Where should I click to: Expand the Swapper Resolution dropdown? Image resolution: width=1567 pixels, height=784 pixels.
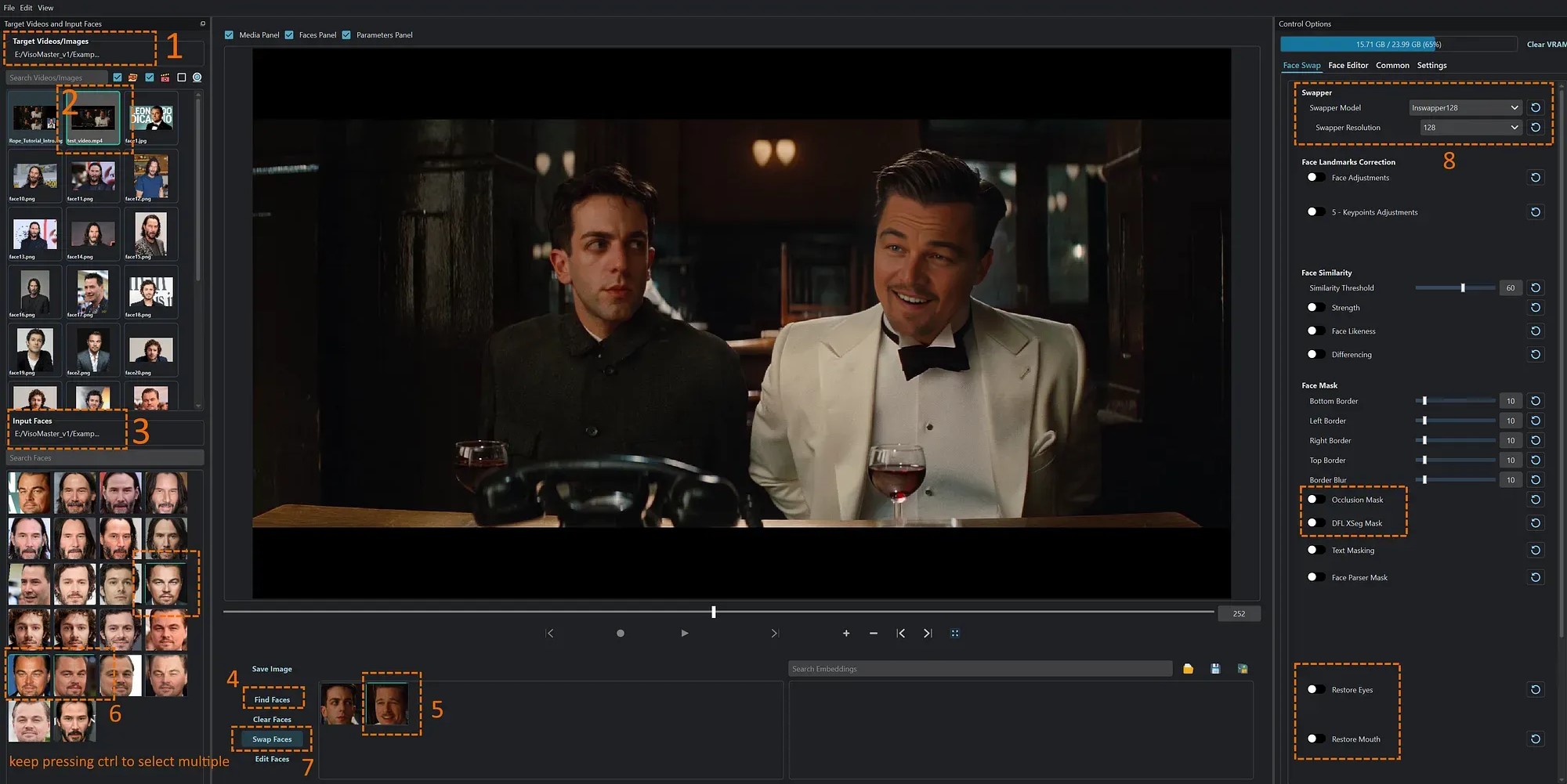pyautogui.click(x=1470, y=128)
